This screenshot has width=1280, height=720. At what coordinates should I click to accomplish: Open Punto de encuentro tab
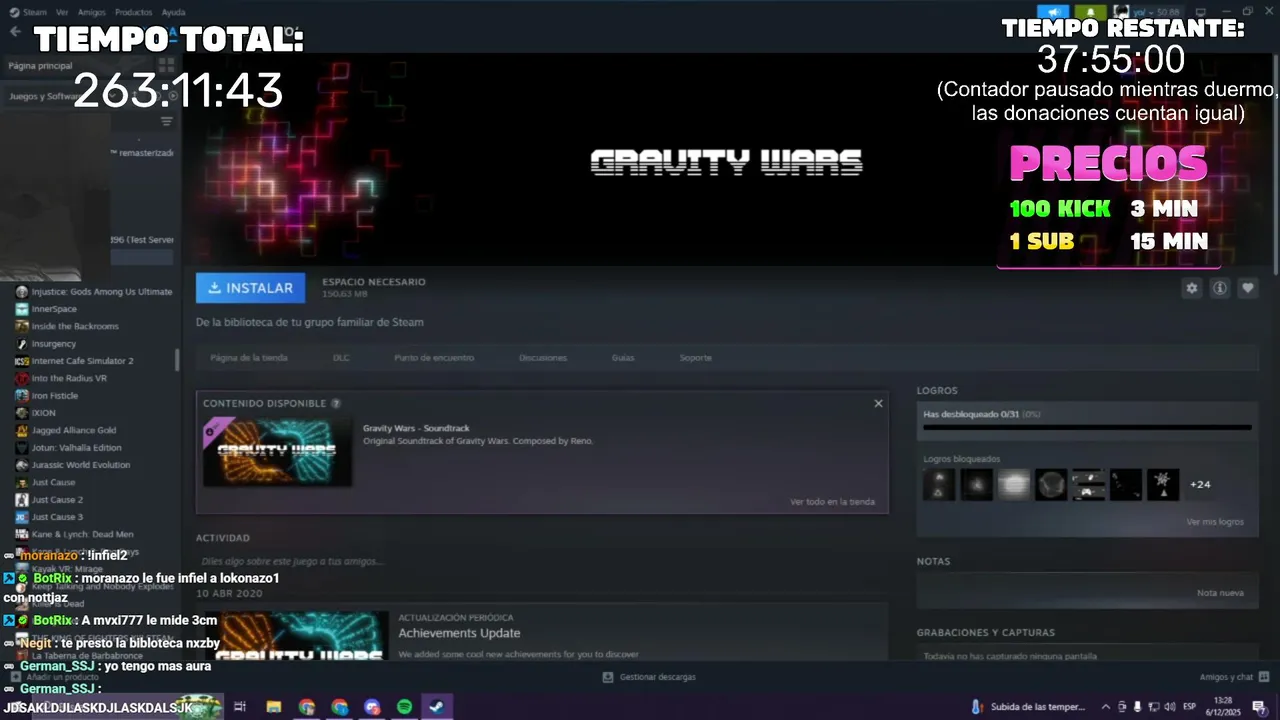pos(434,358)
